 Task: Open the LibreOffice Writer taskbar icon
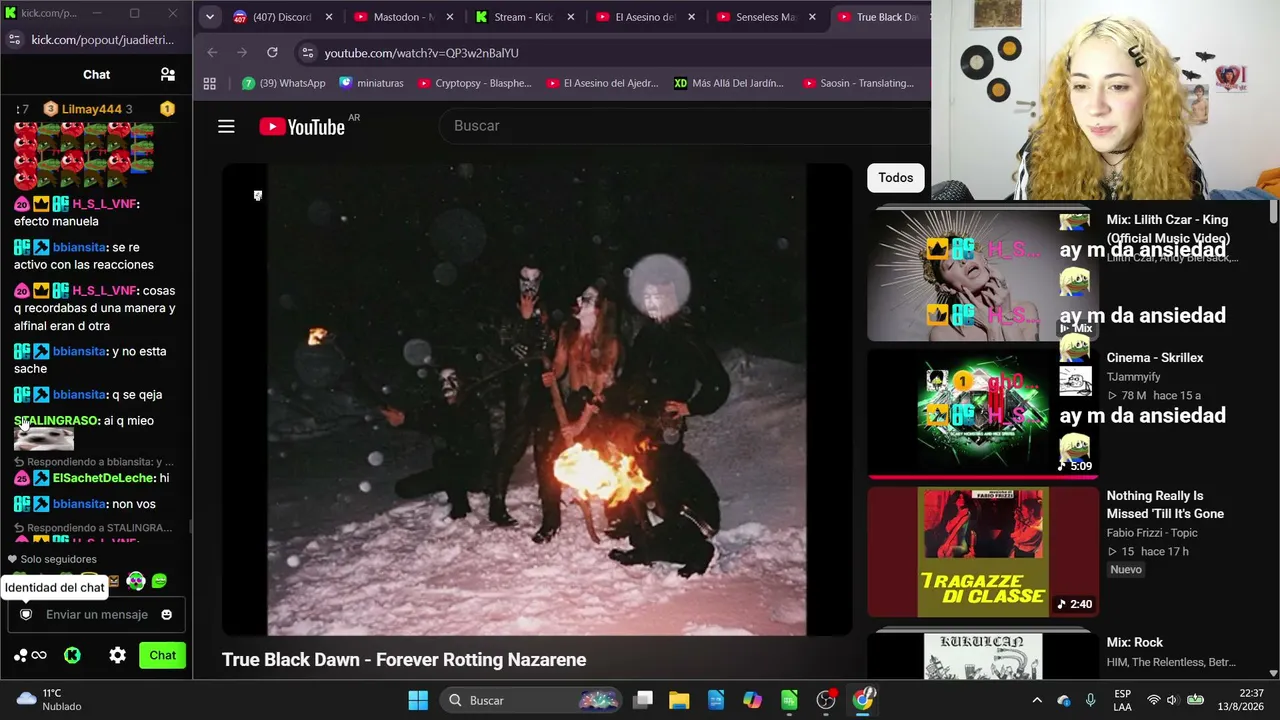pos(716,700)
